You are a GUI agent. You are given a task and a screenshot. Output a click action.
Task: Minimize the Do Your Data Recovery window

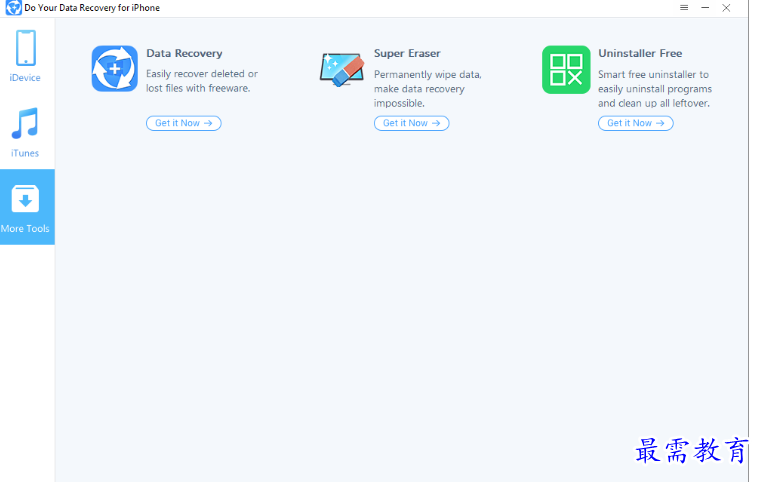(705, 8)
